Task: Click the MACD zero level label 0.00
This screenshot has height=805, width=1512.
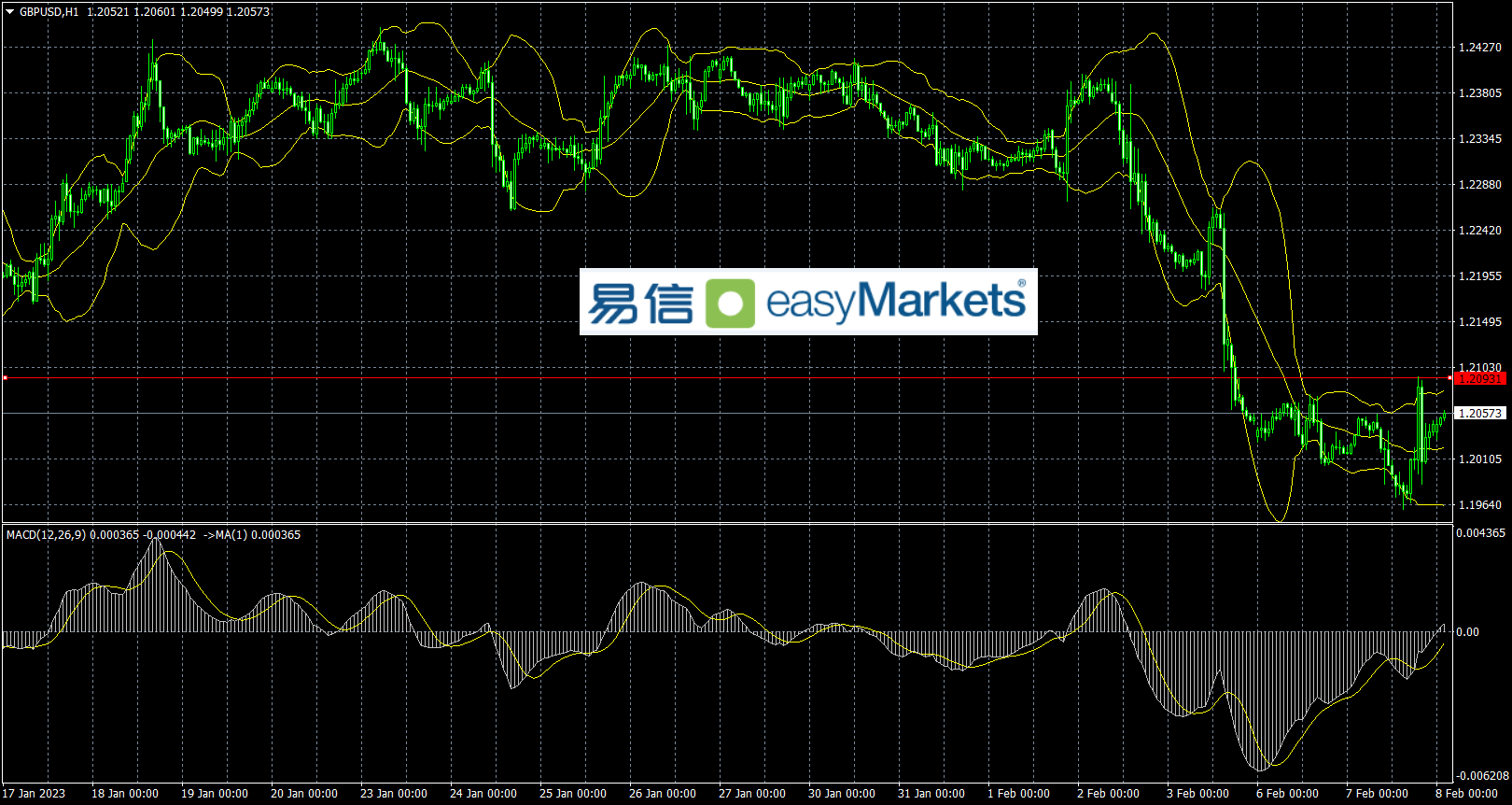Action: 1468,632
